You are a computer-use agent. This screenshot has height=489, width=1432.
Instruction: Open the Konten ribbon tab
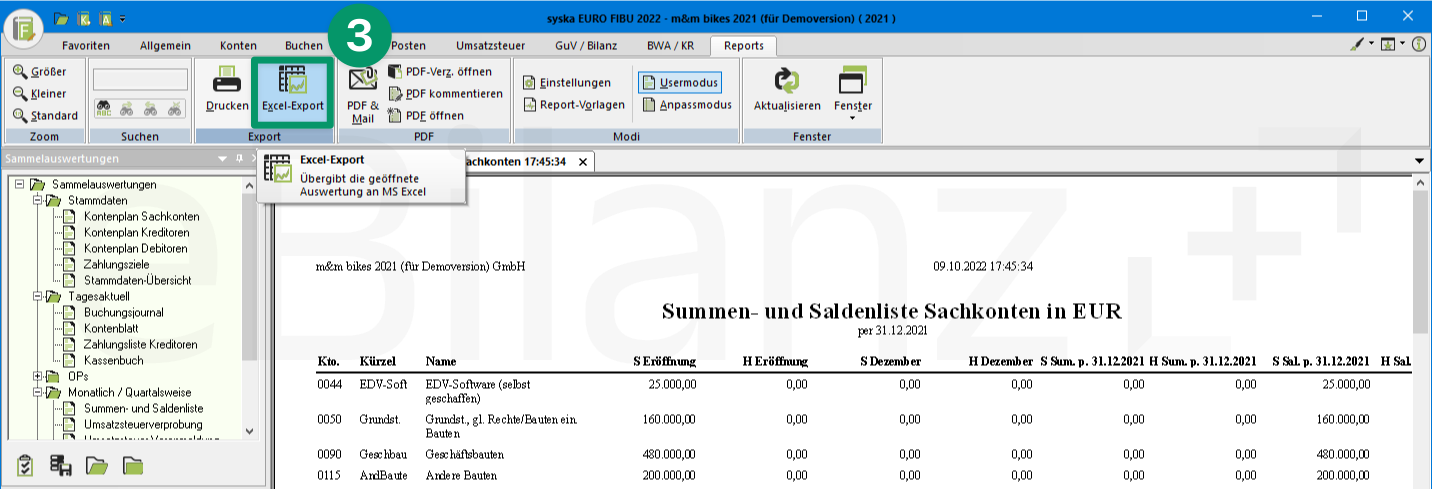click(238, 45)
